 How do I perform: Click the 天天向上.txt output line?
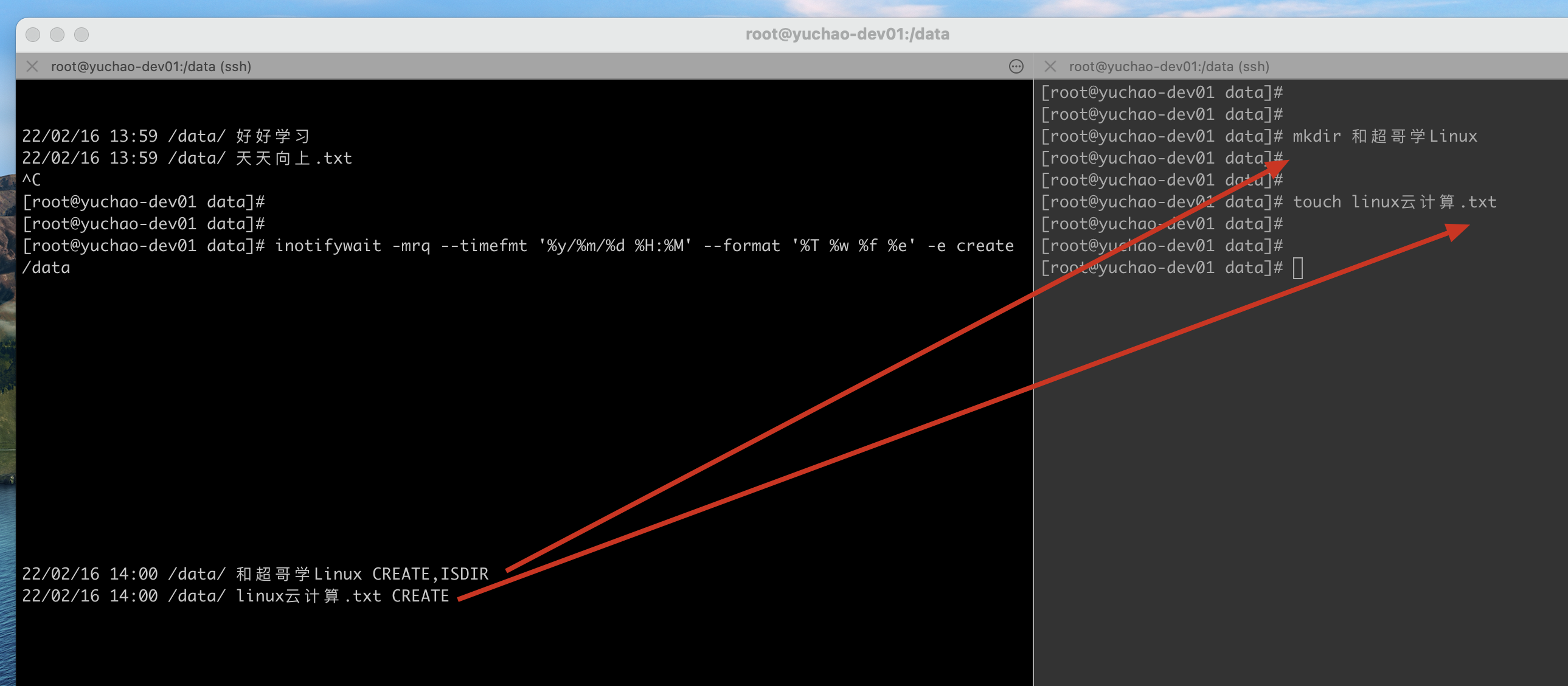tap(187, 158)
